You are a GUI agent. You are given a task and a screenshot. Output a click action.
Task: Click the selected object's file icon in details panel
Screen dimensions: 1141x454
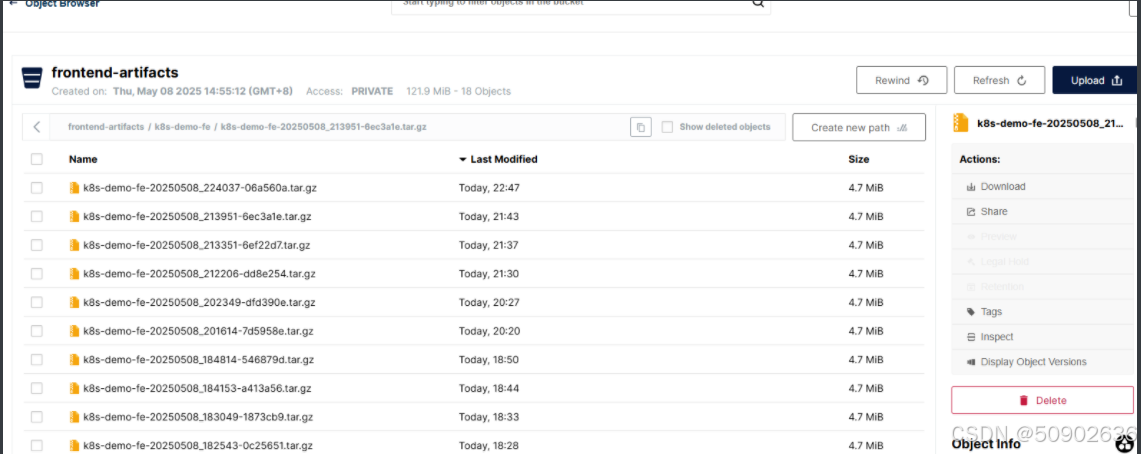961,123
